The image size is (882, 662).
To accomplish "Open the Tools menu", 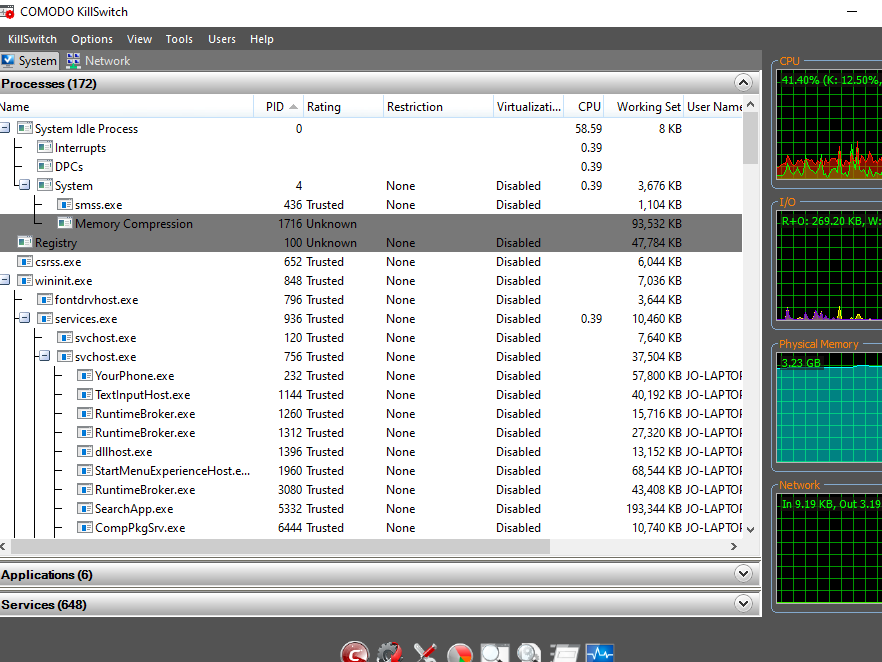I will click(x=179, y=39).
